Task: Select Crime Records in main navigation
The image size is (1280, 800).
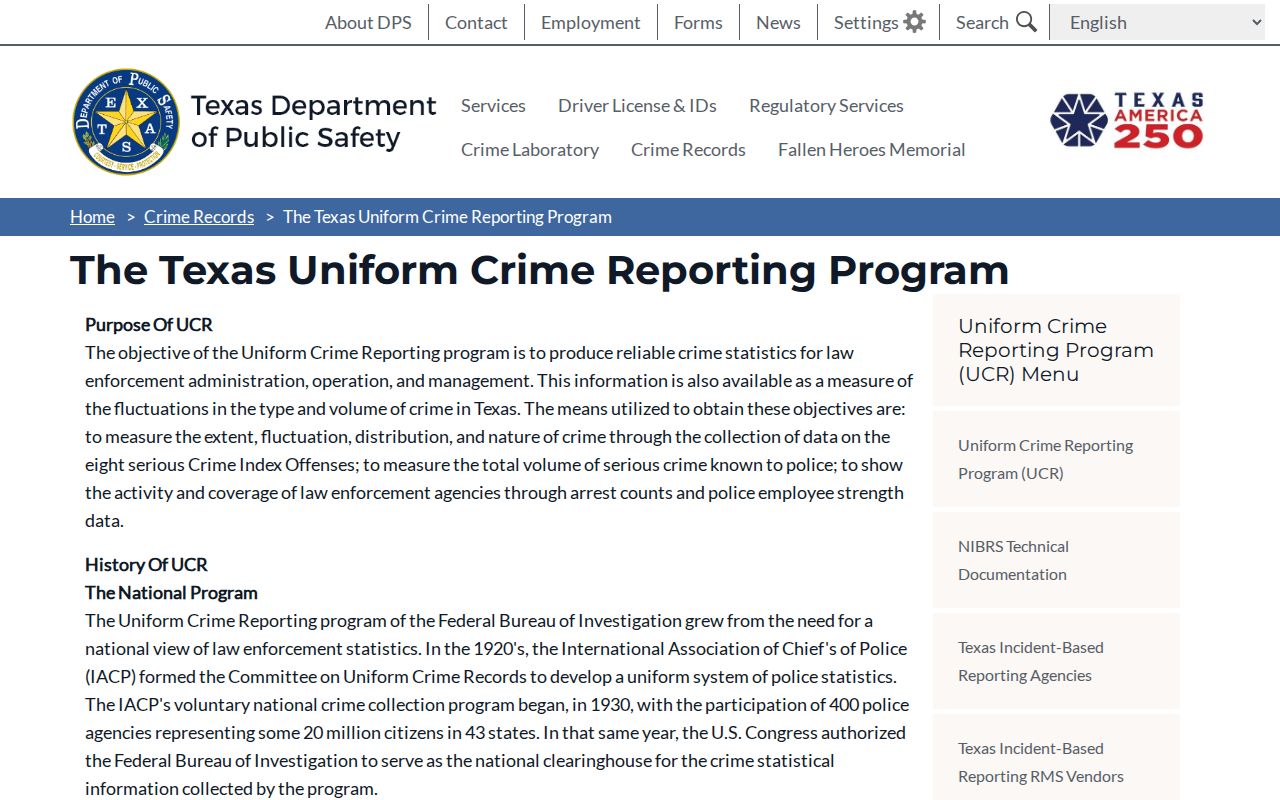Action: [688, 149]
